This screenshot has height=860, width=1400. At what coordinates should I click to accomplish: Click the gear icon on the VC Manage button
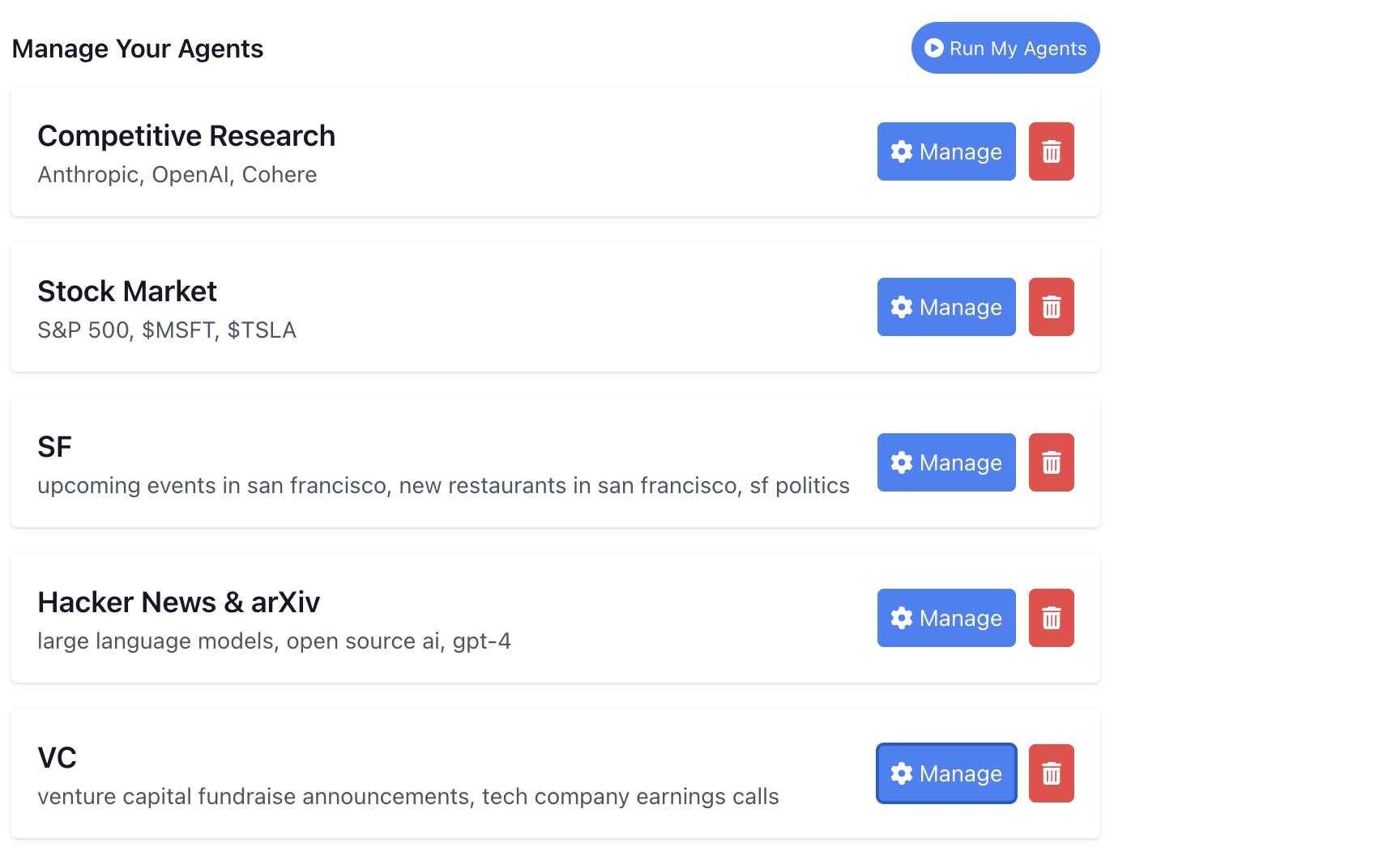point(902,773)
